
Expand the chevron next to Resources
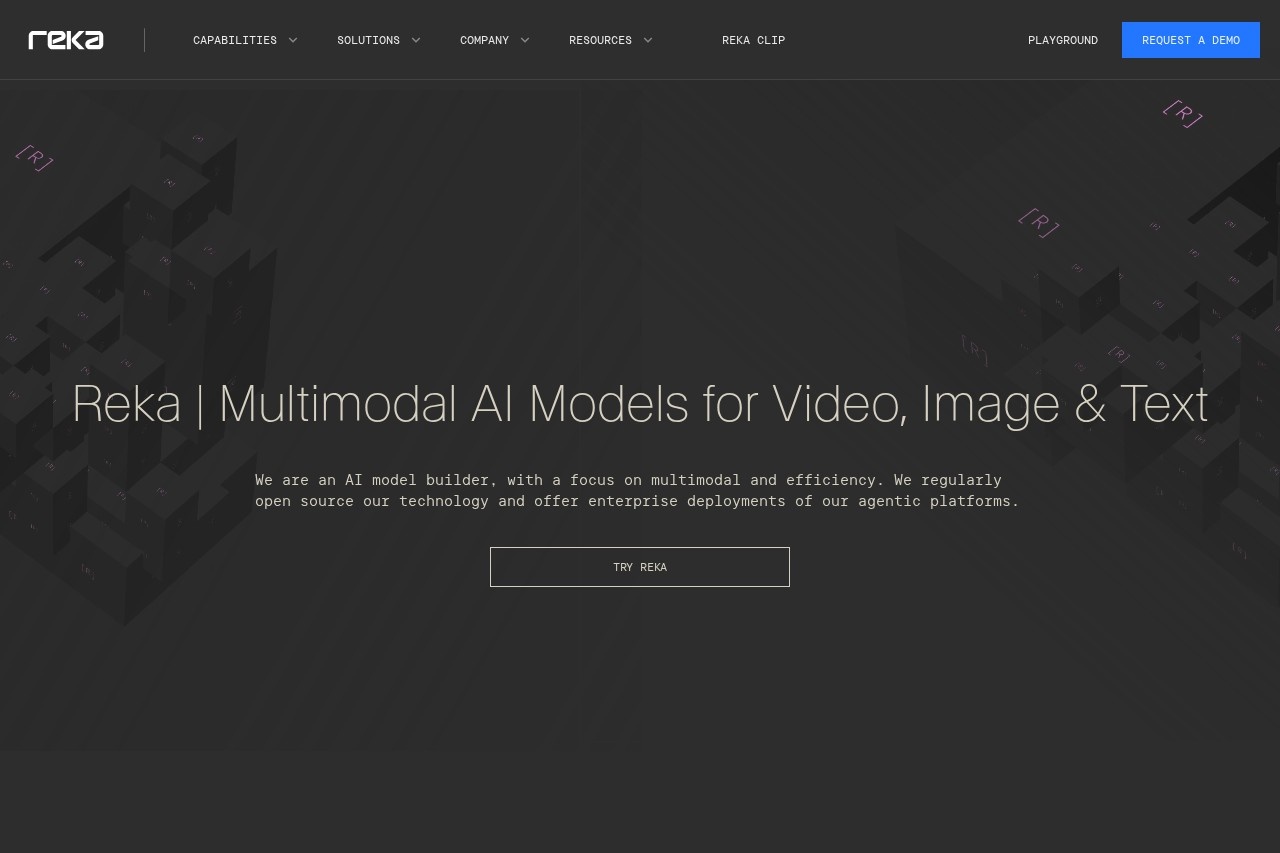(648, 40)
